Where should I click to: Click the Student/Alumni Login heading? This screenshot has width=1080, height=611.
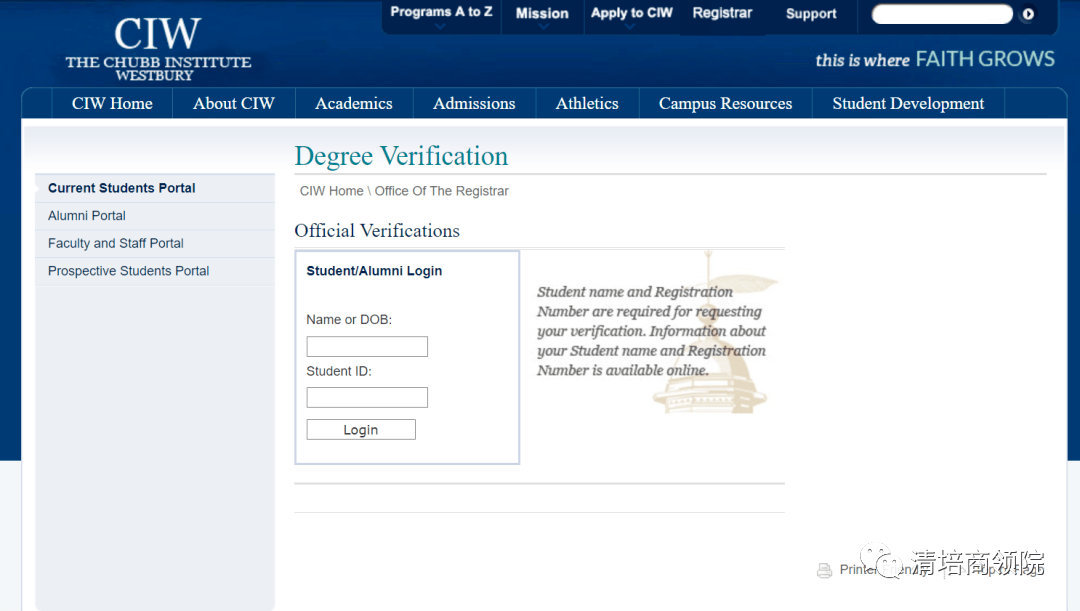(x=374, y=271)
